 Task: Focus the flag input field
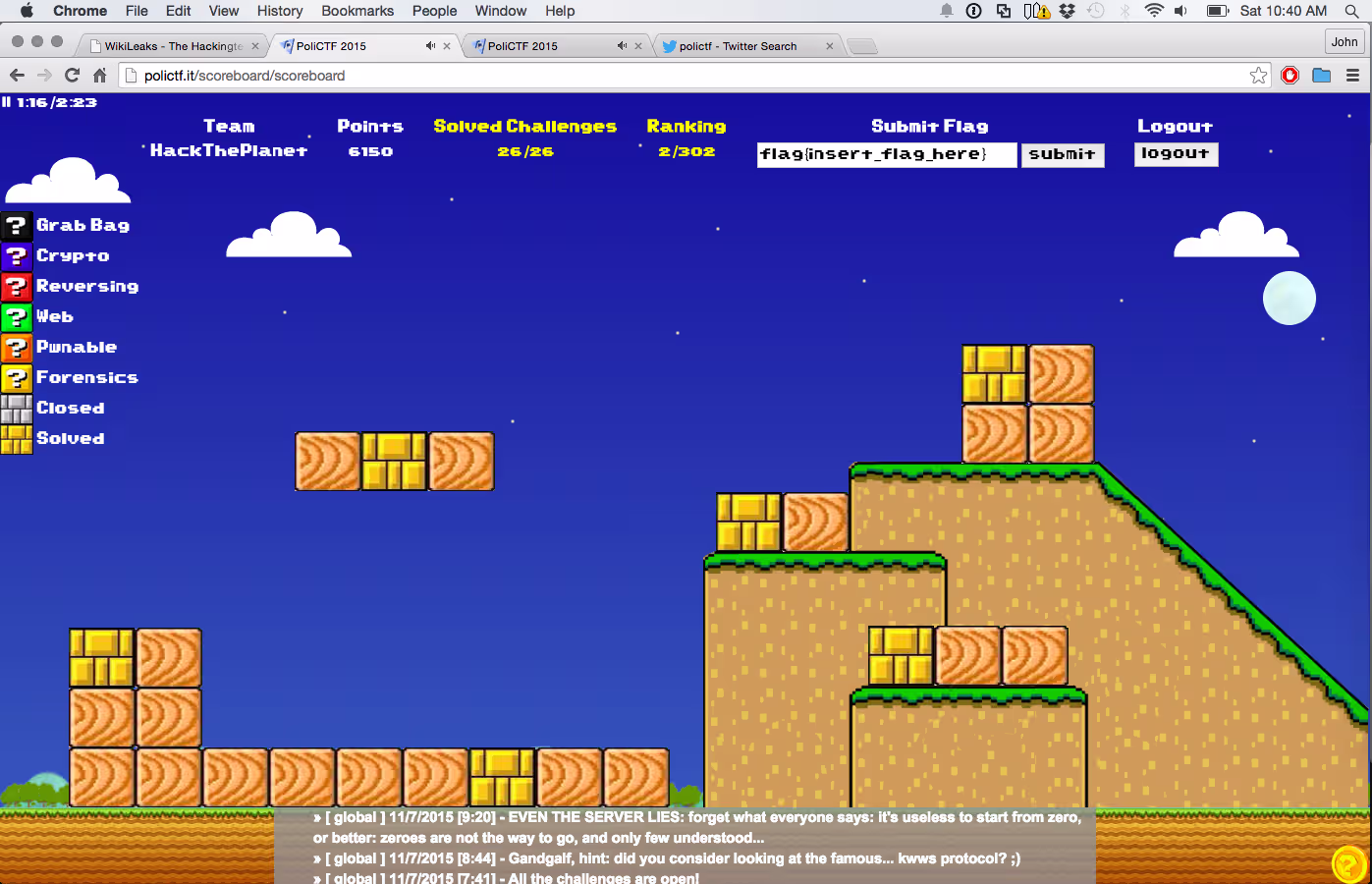pos(887,155)
